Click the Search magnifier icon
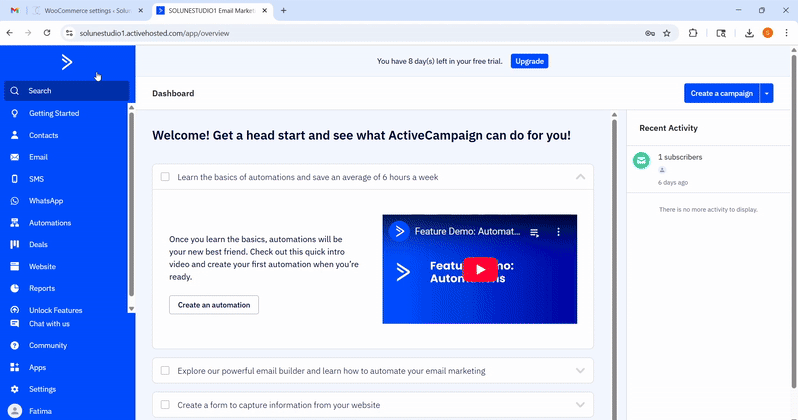798x420 pixels. (15, 91)
